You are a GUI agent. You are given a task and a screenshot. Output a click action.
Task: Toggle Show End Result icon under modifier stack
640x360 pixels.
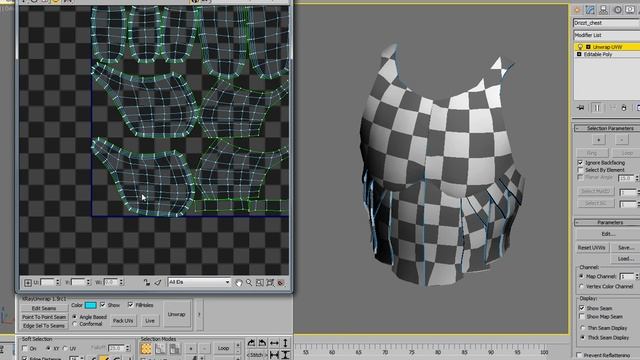click(597, 108)
